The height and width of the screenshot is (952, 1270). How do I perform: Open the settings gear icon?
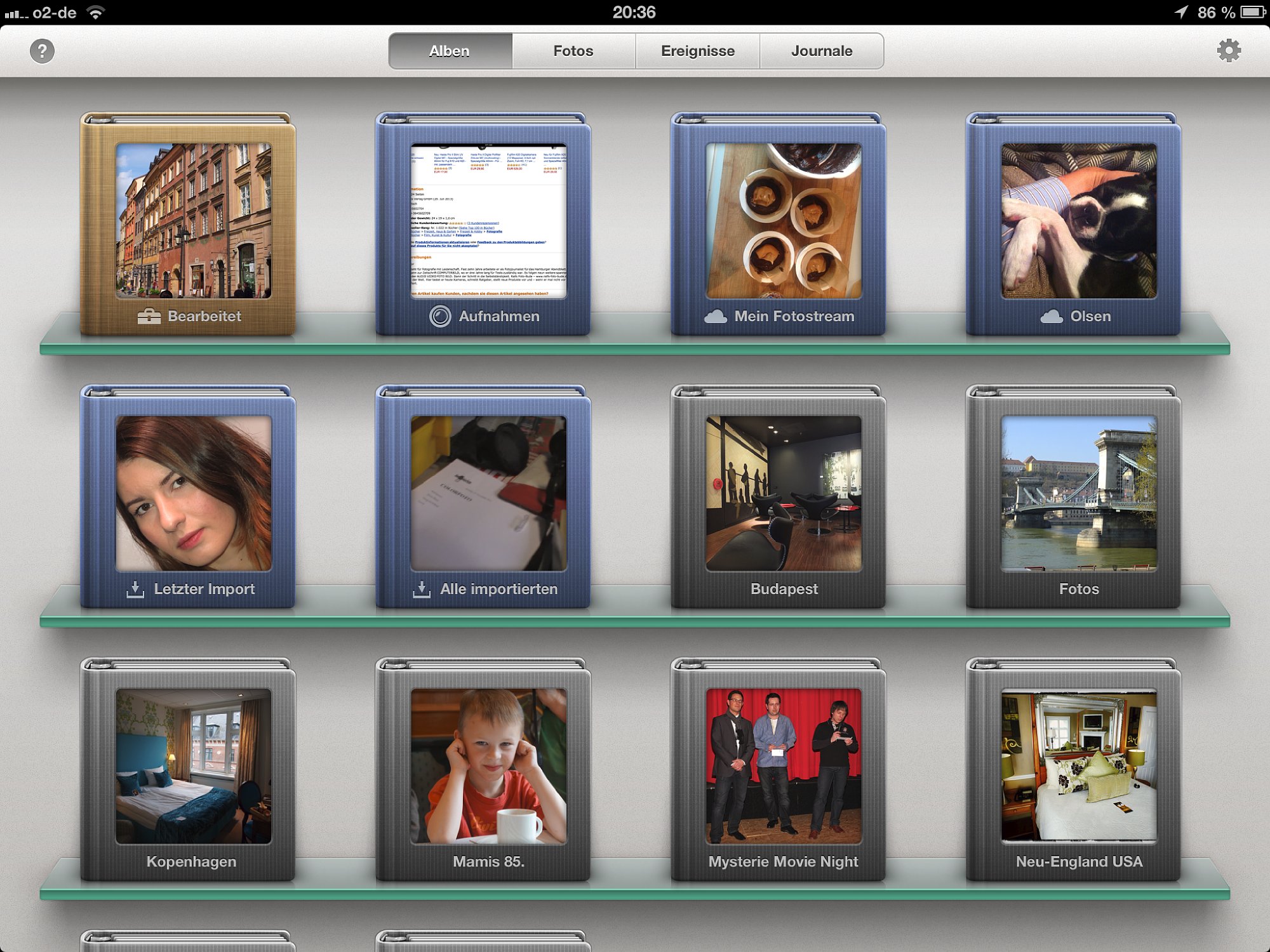(1229, 51)
